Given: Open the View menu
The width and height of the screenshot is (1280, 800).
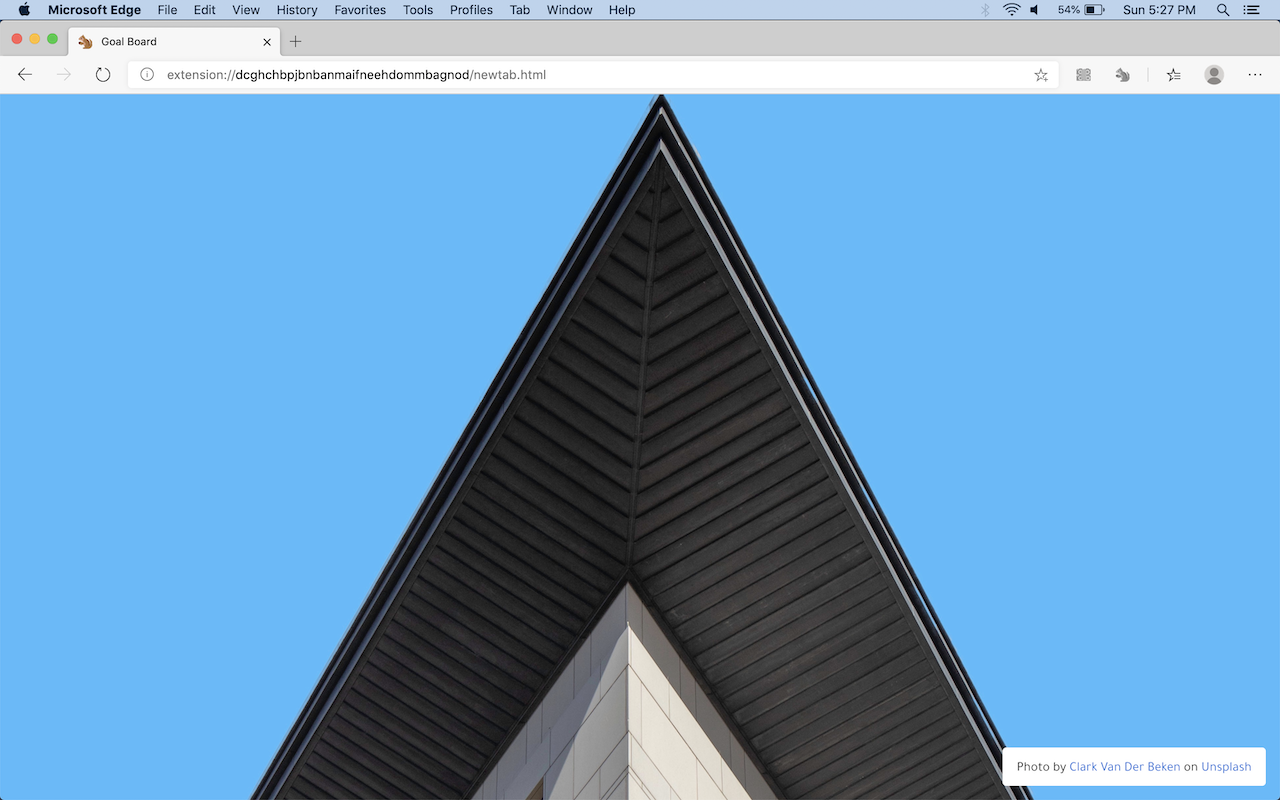Looking at the screenshot, I should (x=246, y=10).
